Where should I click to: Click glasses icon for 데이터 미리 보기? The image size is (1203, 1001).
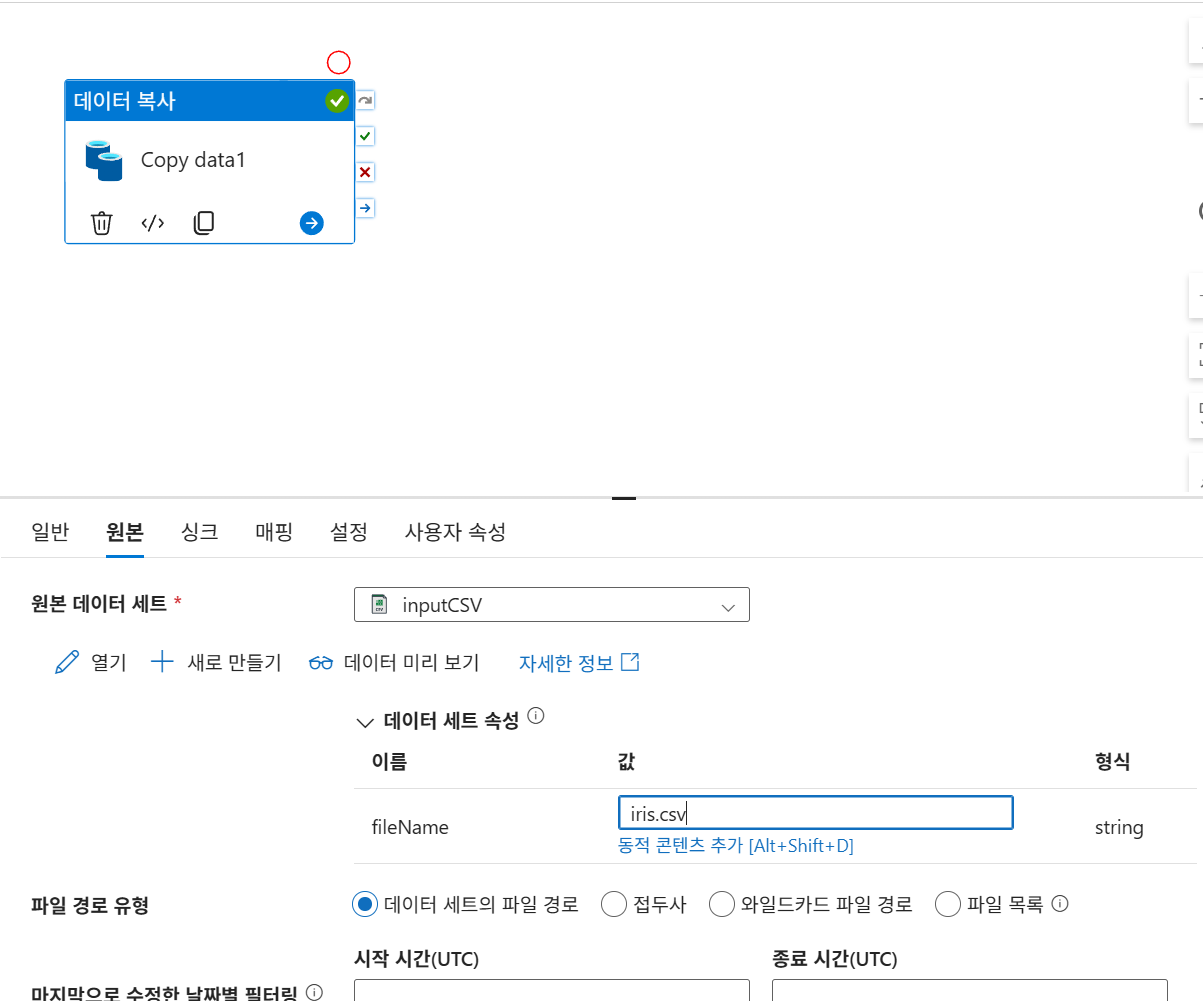321,663
